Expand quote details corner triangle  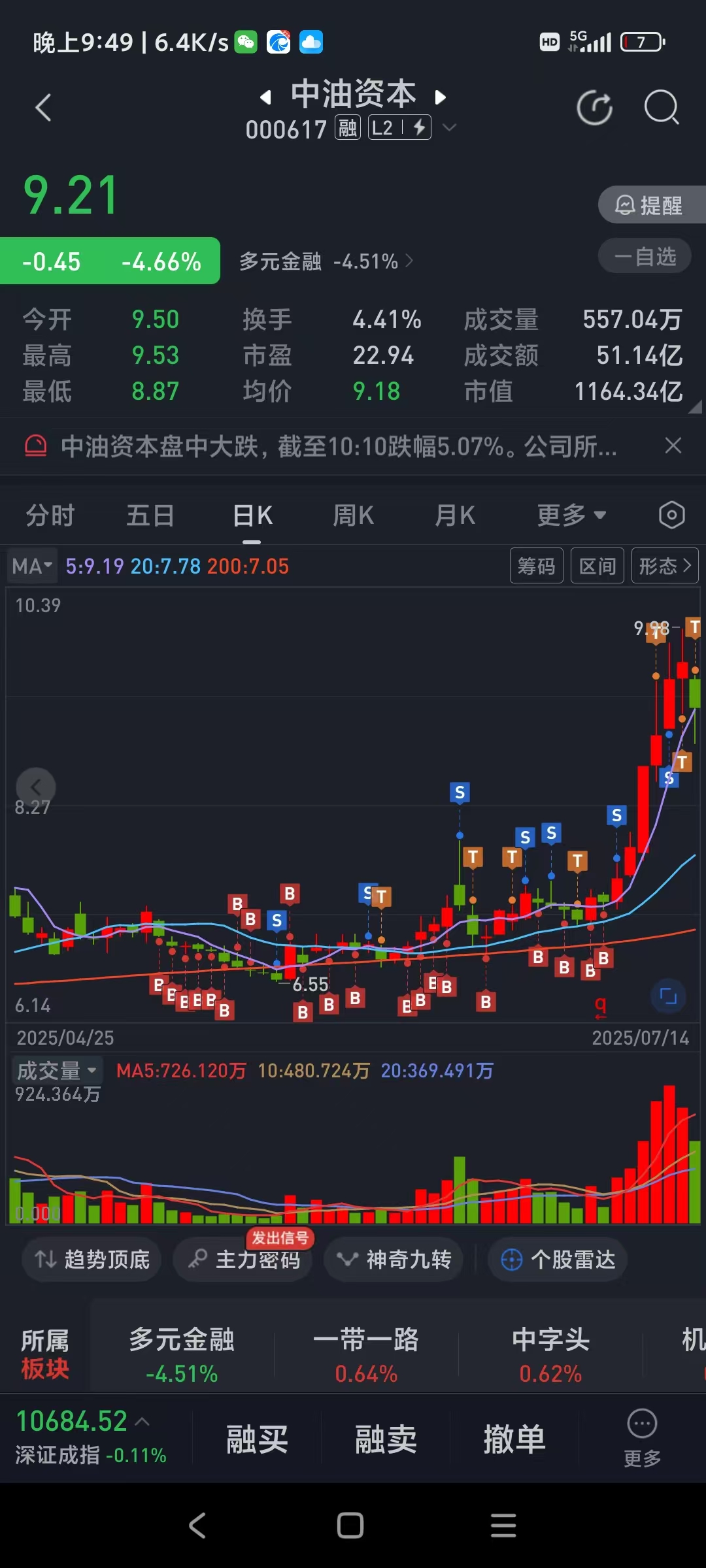(696, 407)
